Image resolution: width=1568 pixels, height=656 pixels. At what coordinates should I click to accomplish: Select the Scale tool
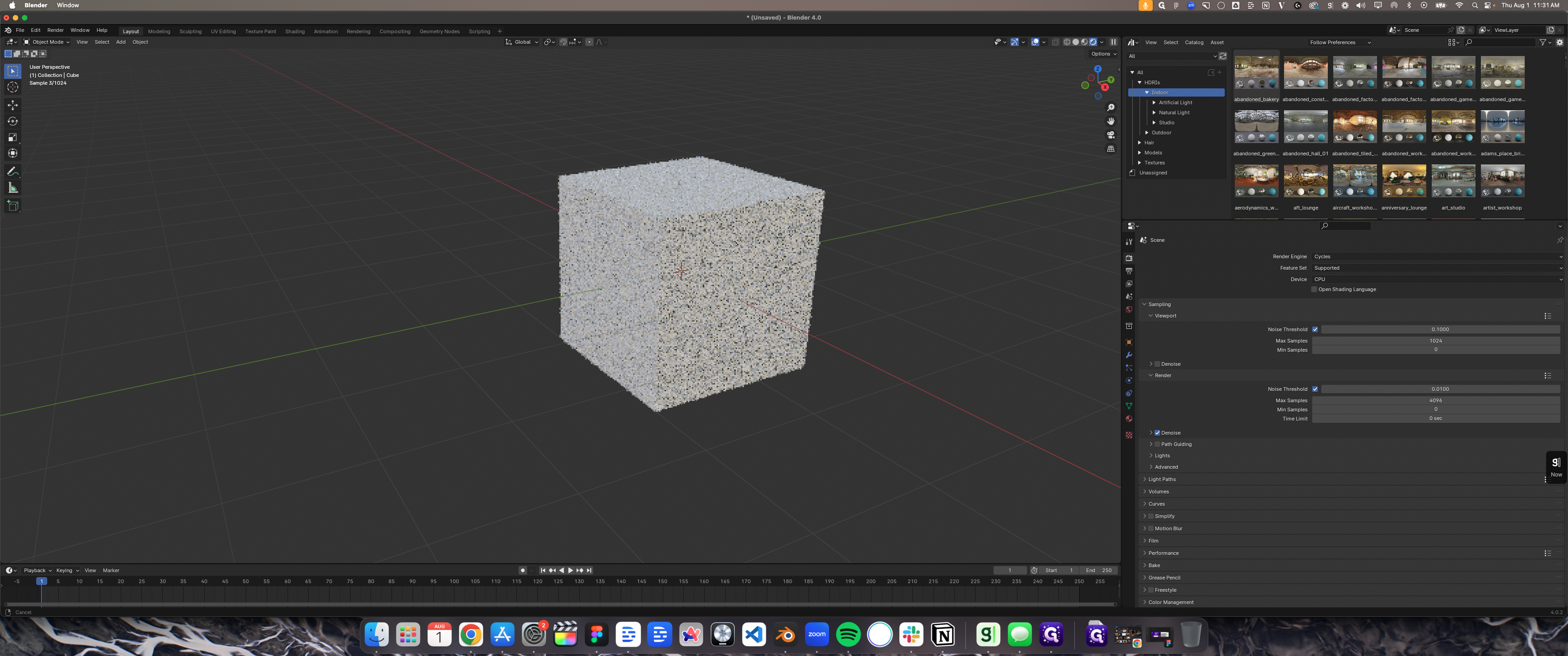13,137
